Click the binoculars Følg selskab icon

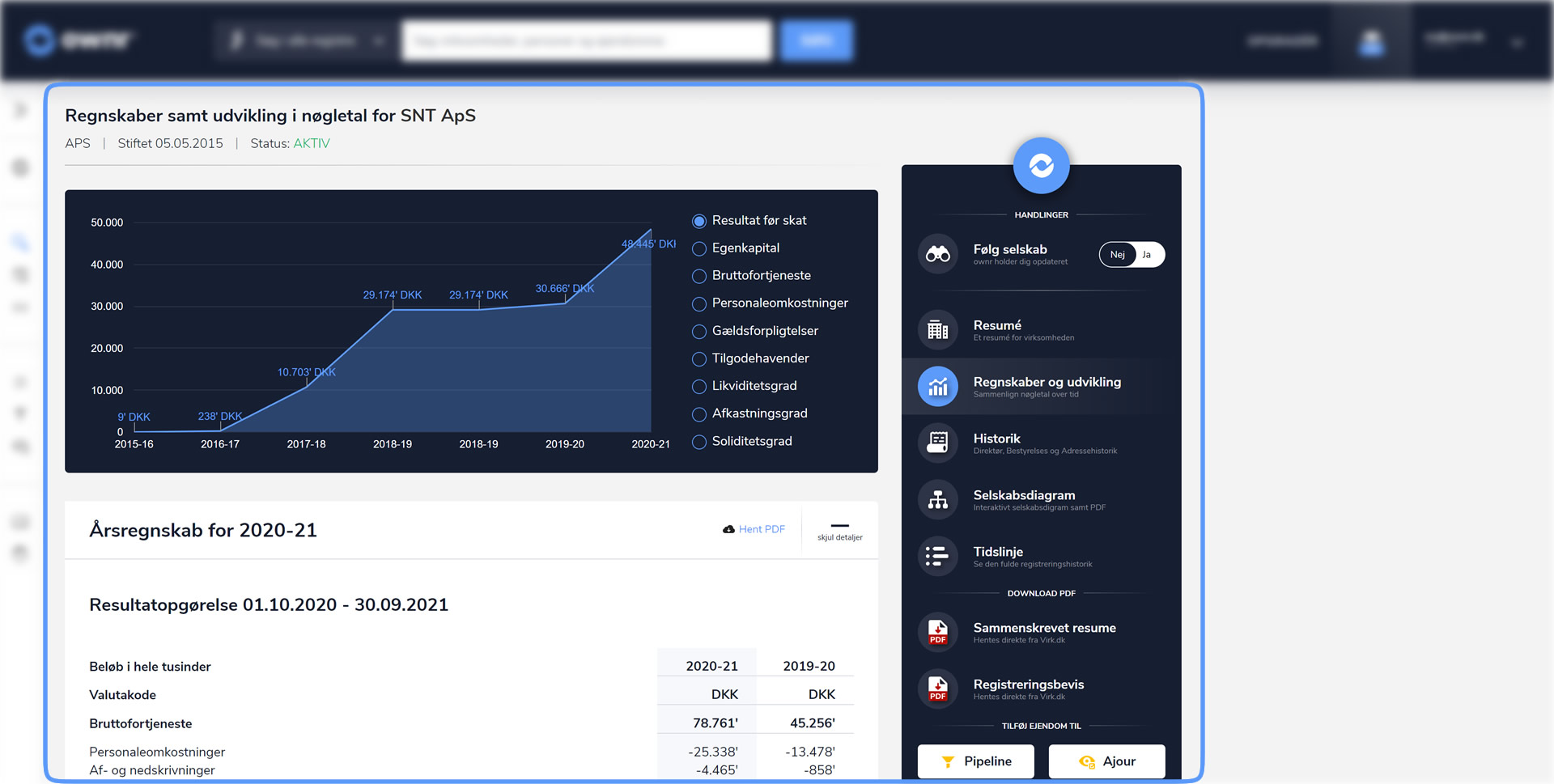(x=937, y=255)
